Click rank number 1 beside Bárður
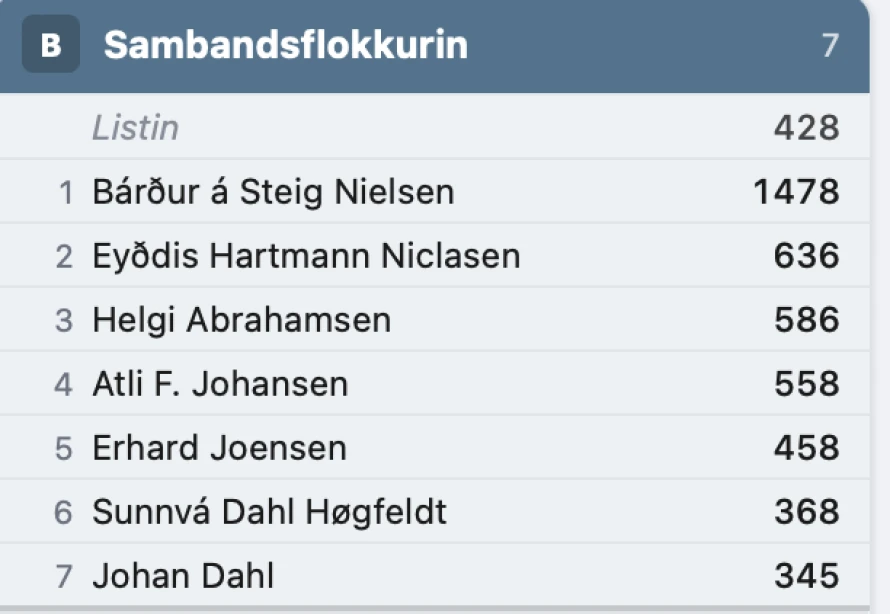This screenshot has height=614, width=890. click(66, 192)
